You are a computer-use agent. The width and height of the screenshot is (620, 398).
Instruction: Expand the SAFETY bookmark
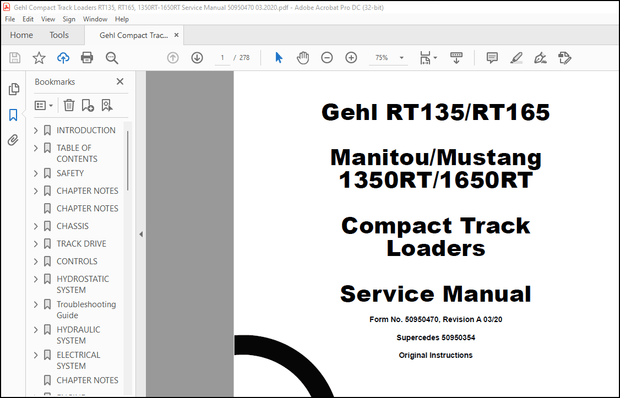(x=36, y=173)
